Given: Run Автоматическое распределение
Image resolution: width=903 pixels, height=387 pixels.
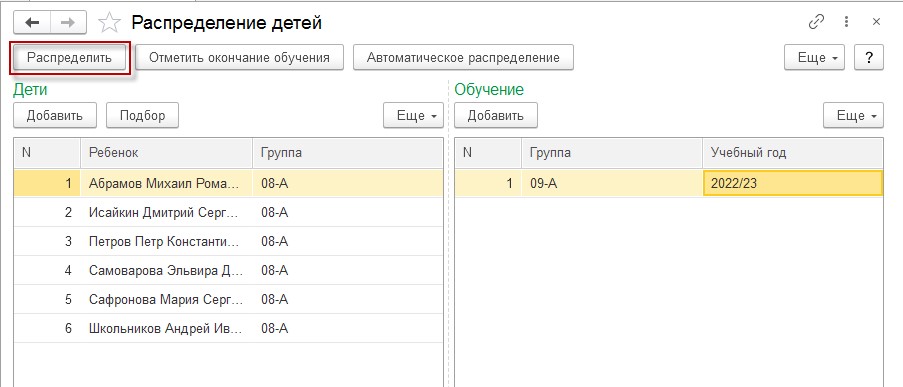Looking at the screenshot, I should (463, 58).
